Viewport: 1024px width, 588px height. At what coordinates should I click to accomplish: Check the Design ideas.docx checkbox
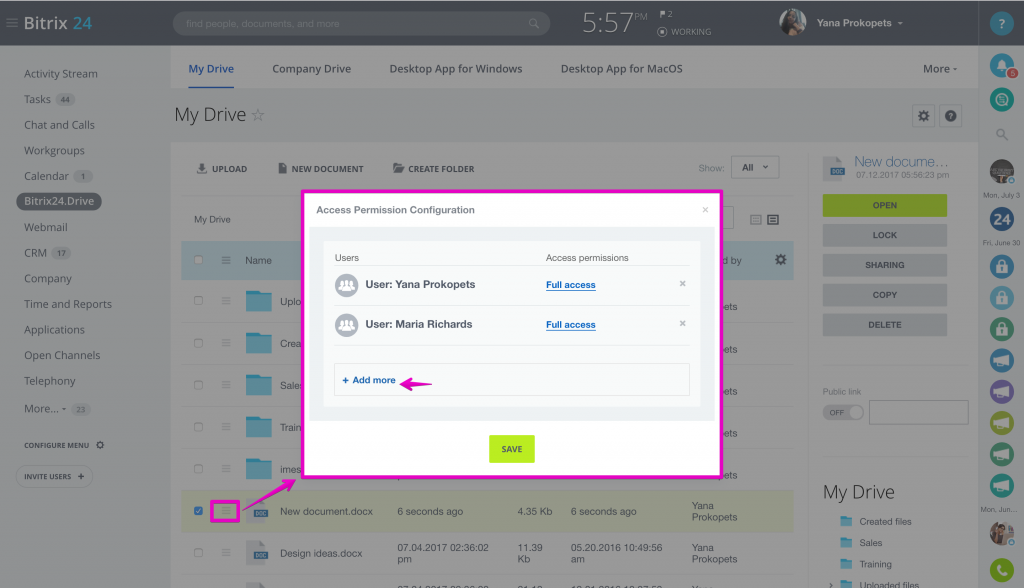pos(199,553)
